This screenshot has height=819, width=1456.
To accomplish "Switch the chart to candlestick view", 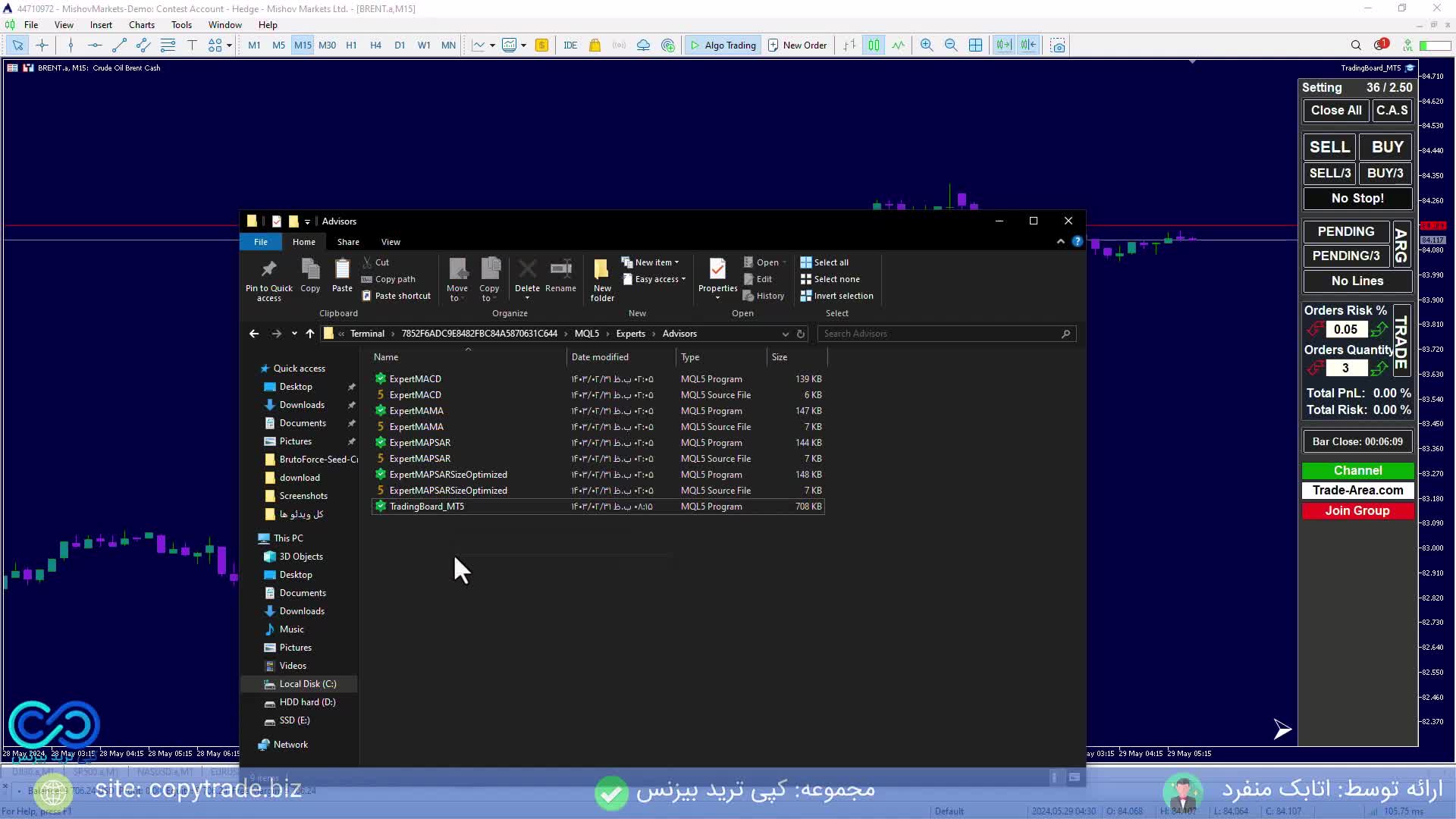I will coord(874,45).
